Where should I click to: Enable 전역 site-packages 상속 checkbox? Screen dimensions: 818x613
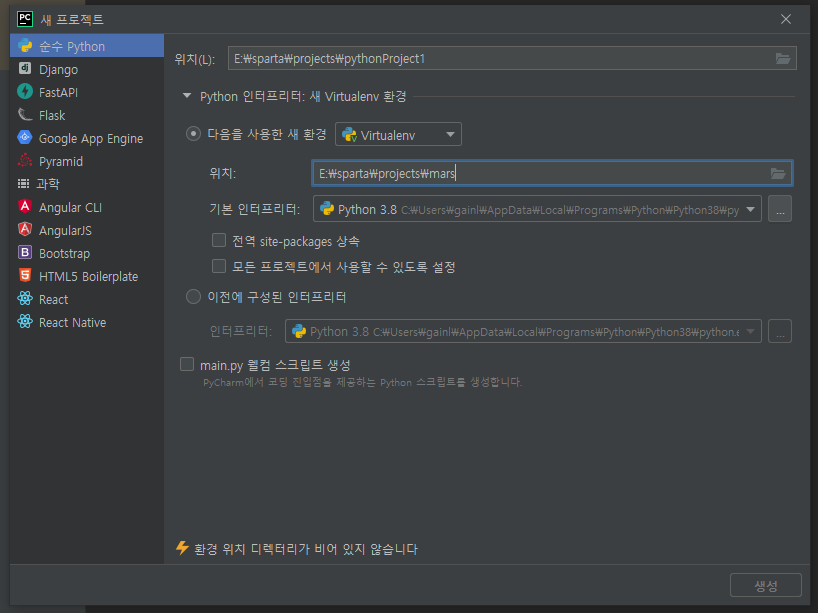219,240
